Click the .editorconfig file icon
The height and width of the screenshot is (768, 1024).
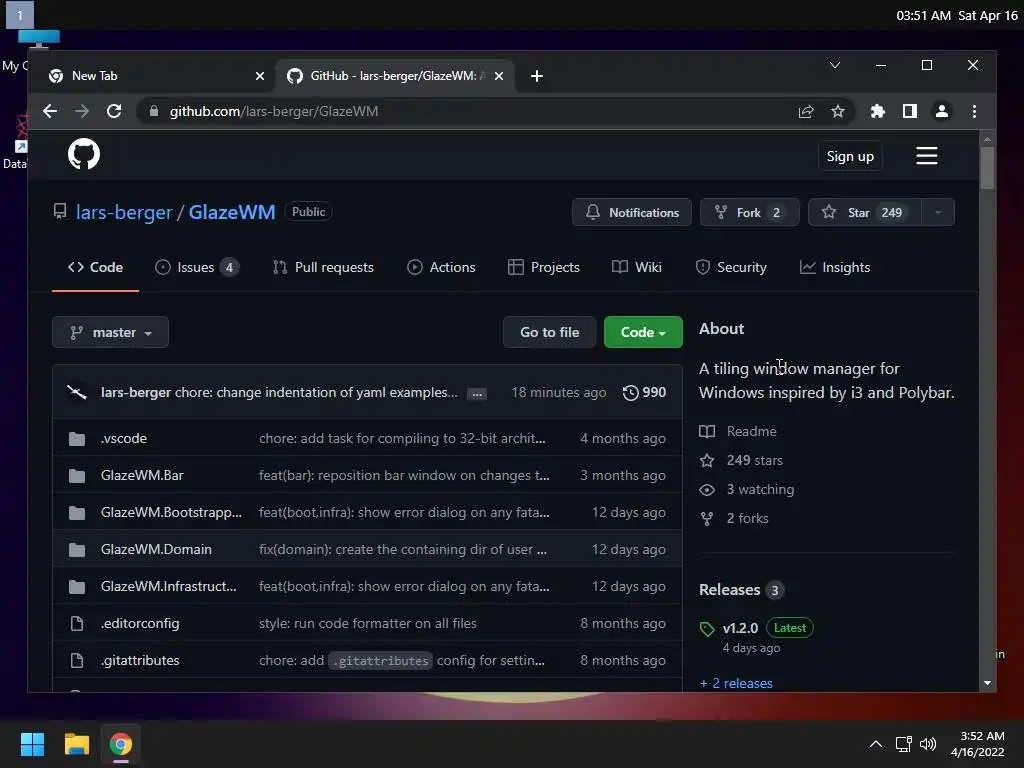[77, 624]
